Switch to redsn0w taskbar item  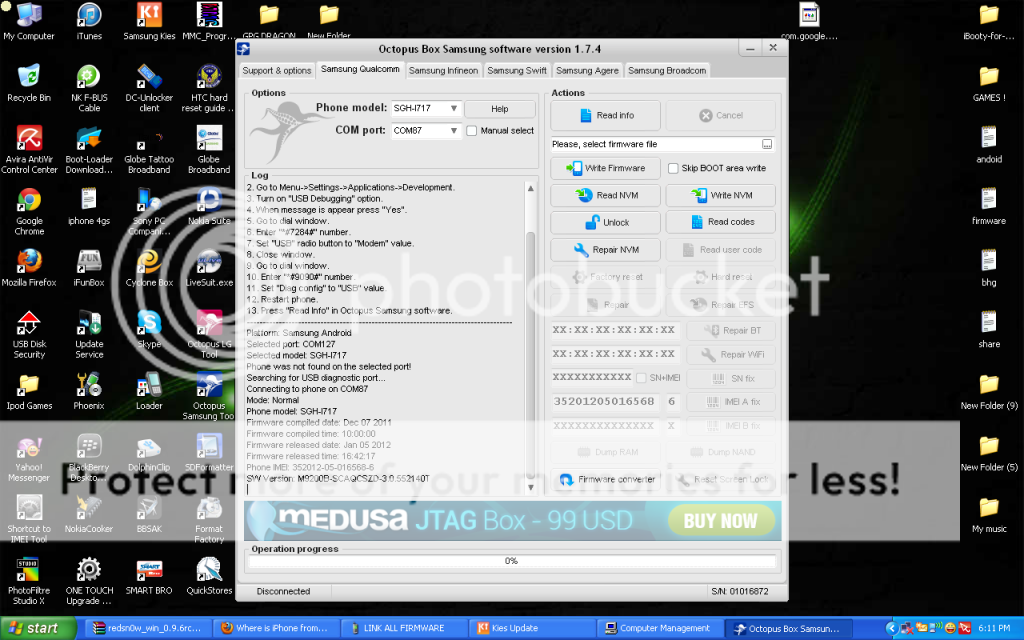tap(149, 628)
